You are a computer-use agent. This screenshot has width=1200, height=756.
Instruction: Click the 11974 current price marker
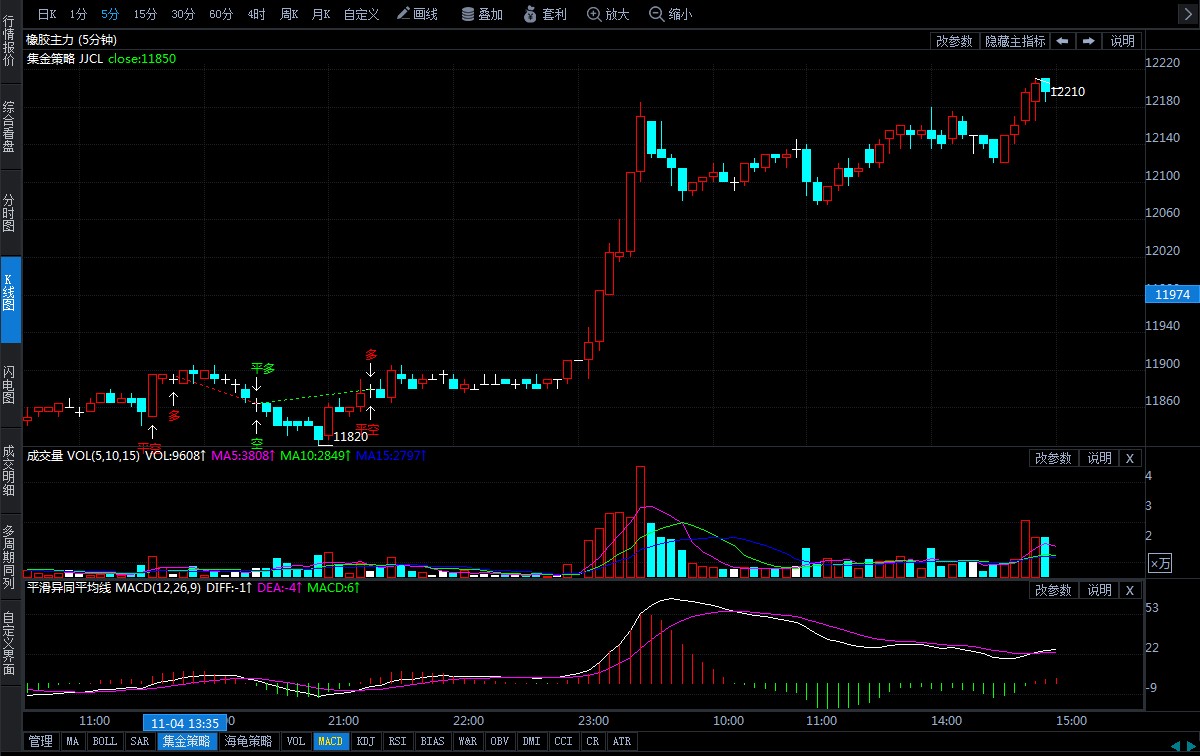click(1171, 295)
